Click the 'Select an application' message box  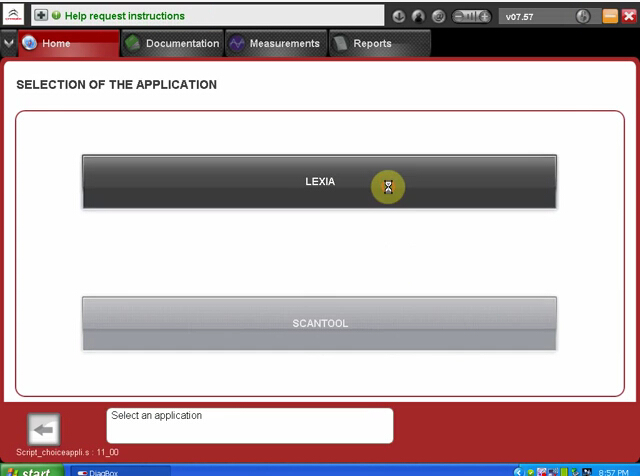pos(250,425)
